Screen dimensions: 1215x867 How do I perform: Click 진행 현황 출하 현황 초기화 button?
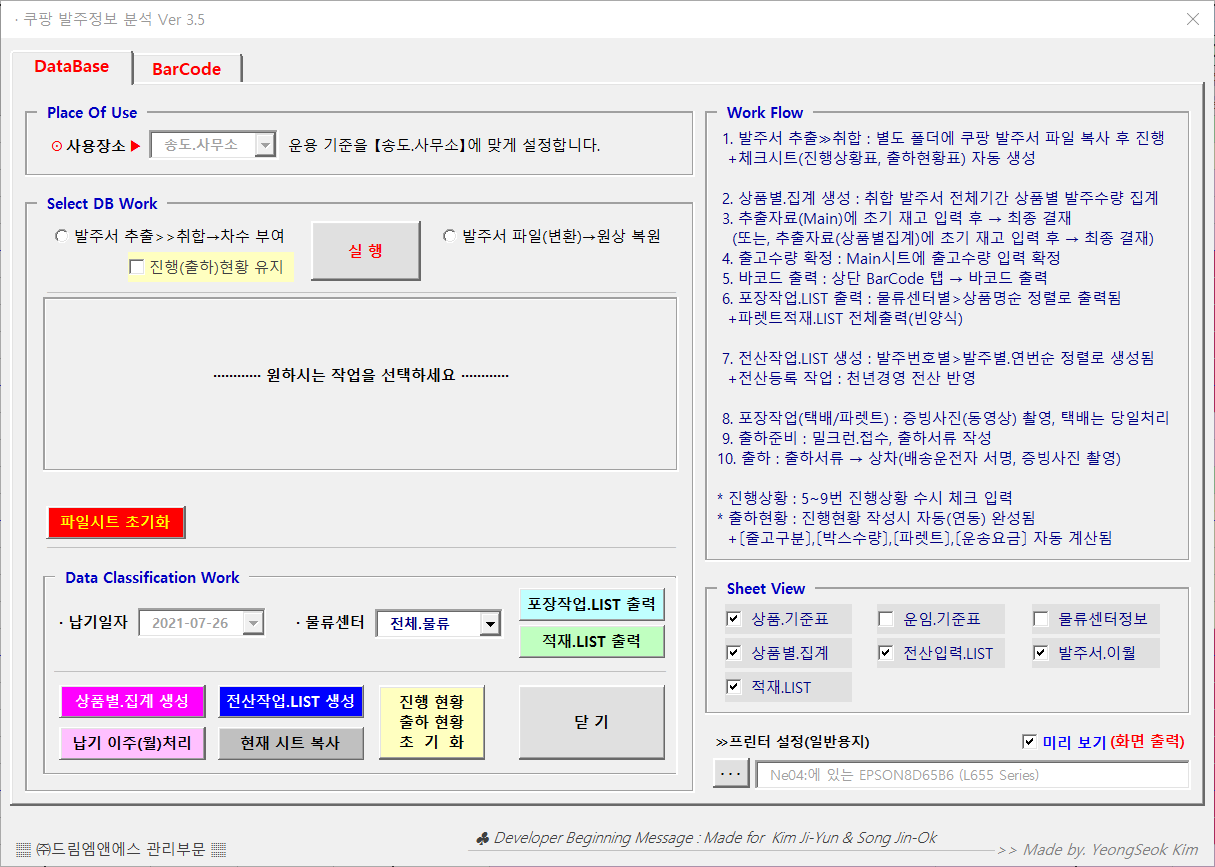click(x=432, y=722)
